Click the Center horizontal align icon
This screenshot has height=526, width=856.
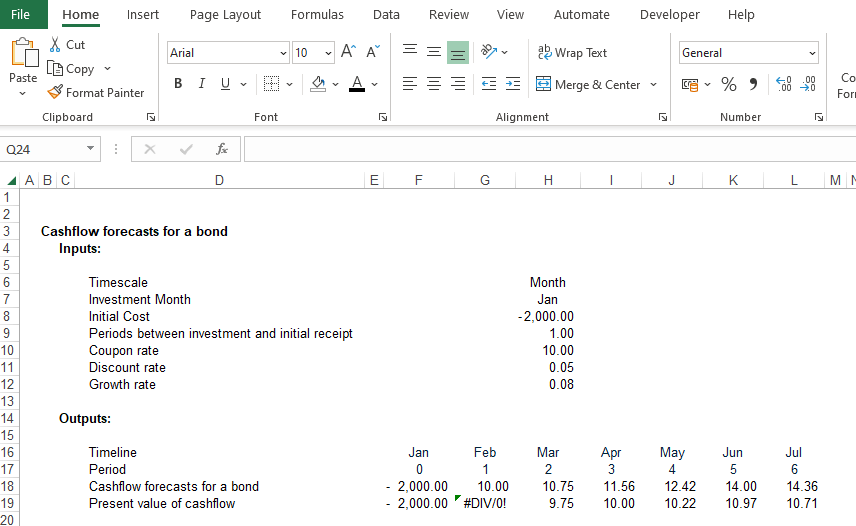tap(434, 85)
